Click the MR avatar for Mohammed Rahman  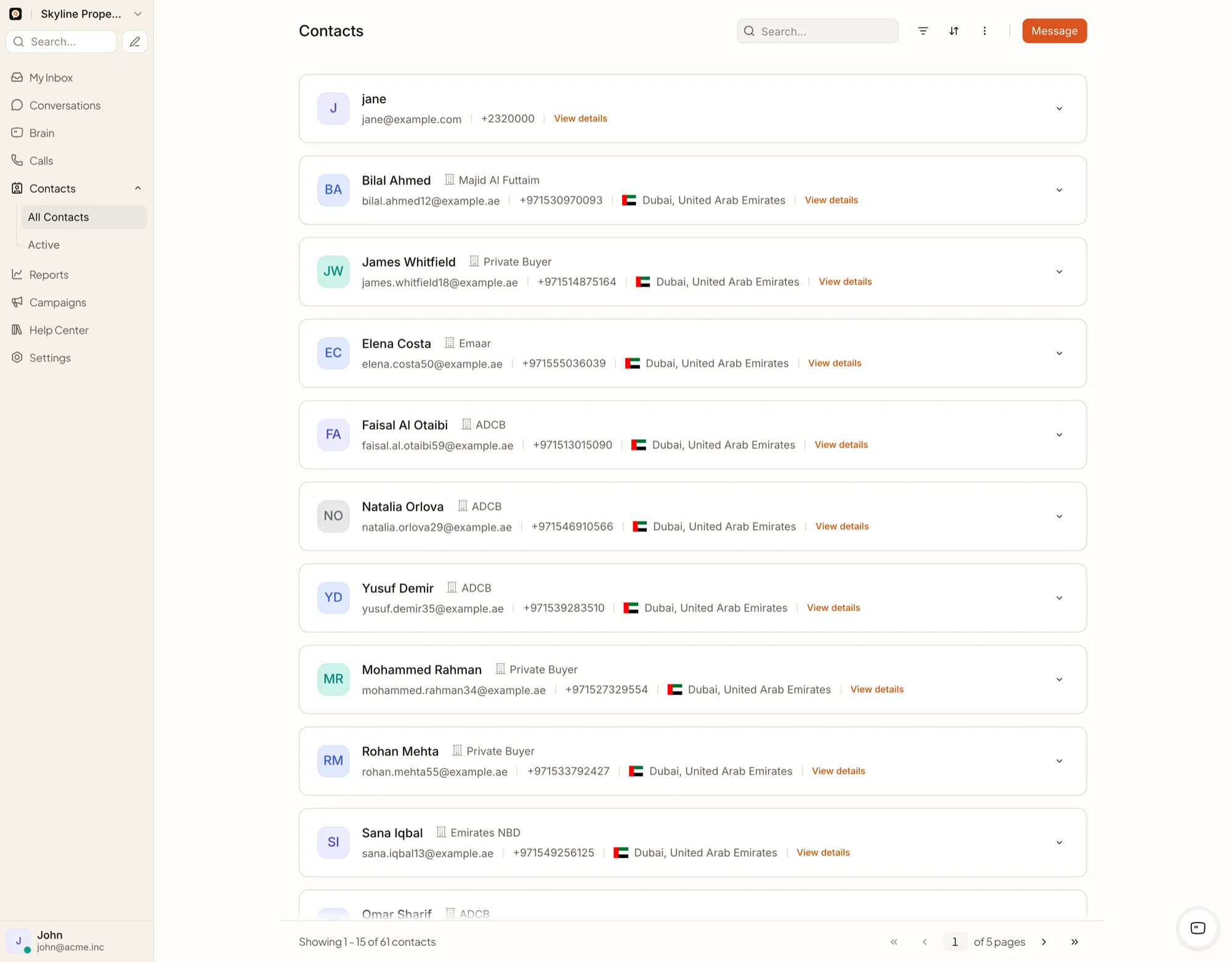point(333,679)
